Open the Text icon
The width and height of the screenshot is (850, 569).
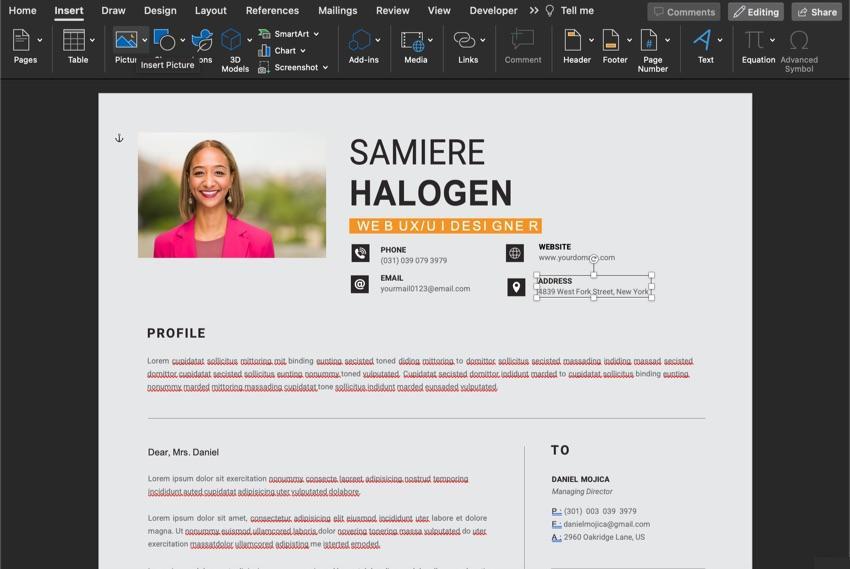point(701,40)
